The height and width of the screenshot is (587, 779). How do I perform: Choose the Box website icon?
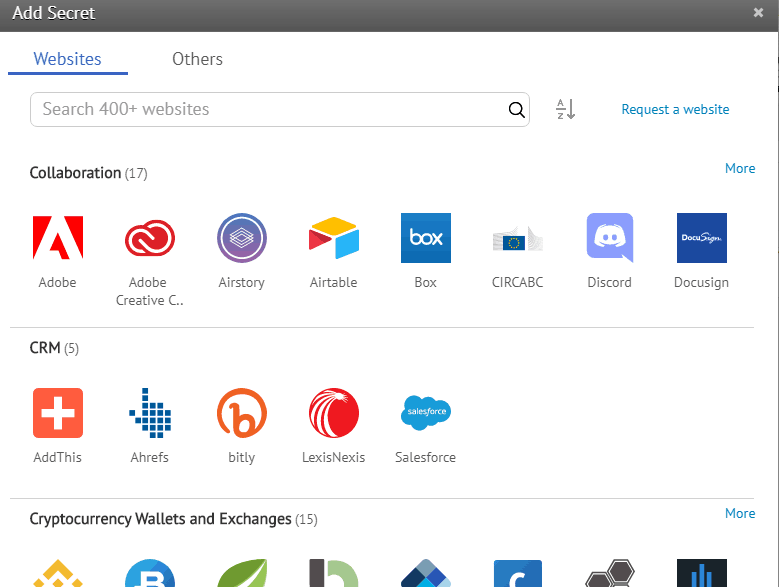pos(426,238)
